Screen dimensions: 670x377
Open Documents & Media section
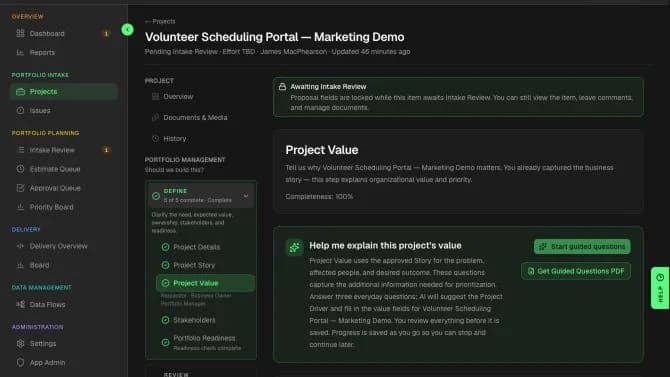pos(201,117)
